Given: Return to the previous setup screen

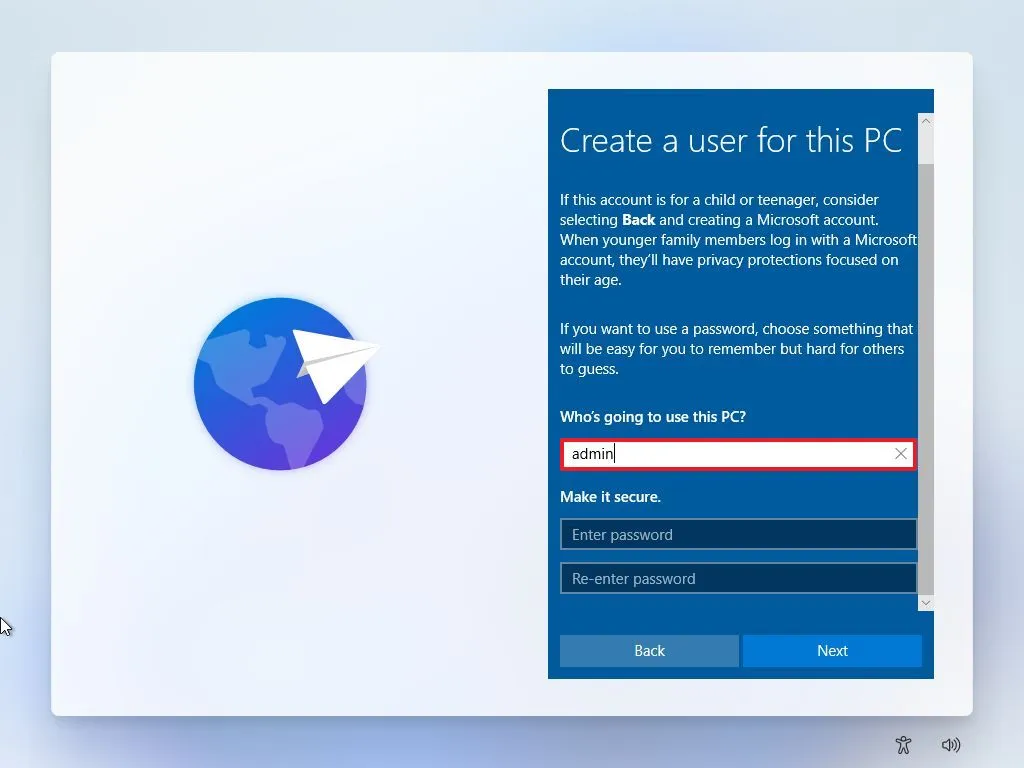Looking at the screenshot, I should click(x=649, y=650).
